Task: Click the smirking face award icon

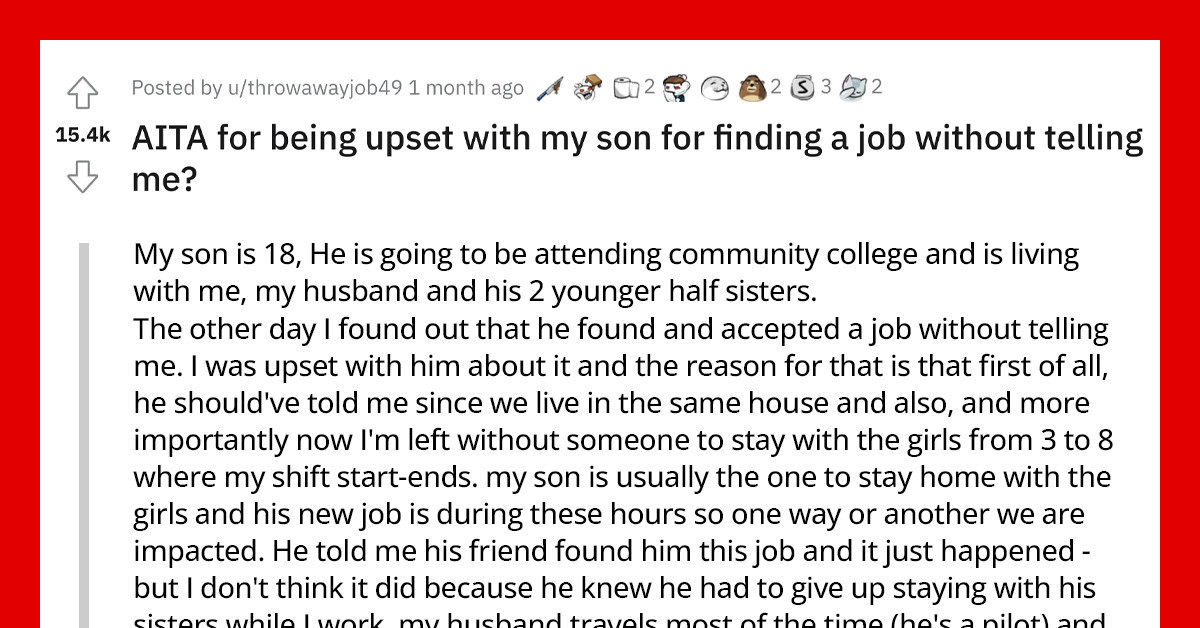Action: click(715, 88)
